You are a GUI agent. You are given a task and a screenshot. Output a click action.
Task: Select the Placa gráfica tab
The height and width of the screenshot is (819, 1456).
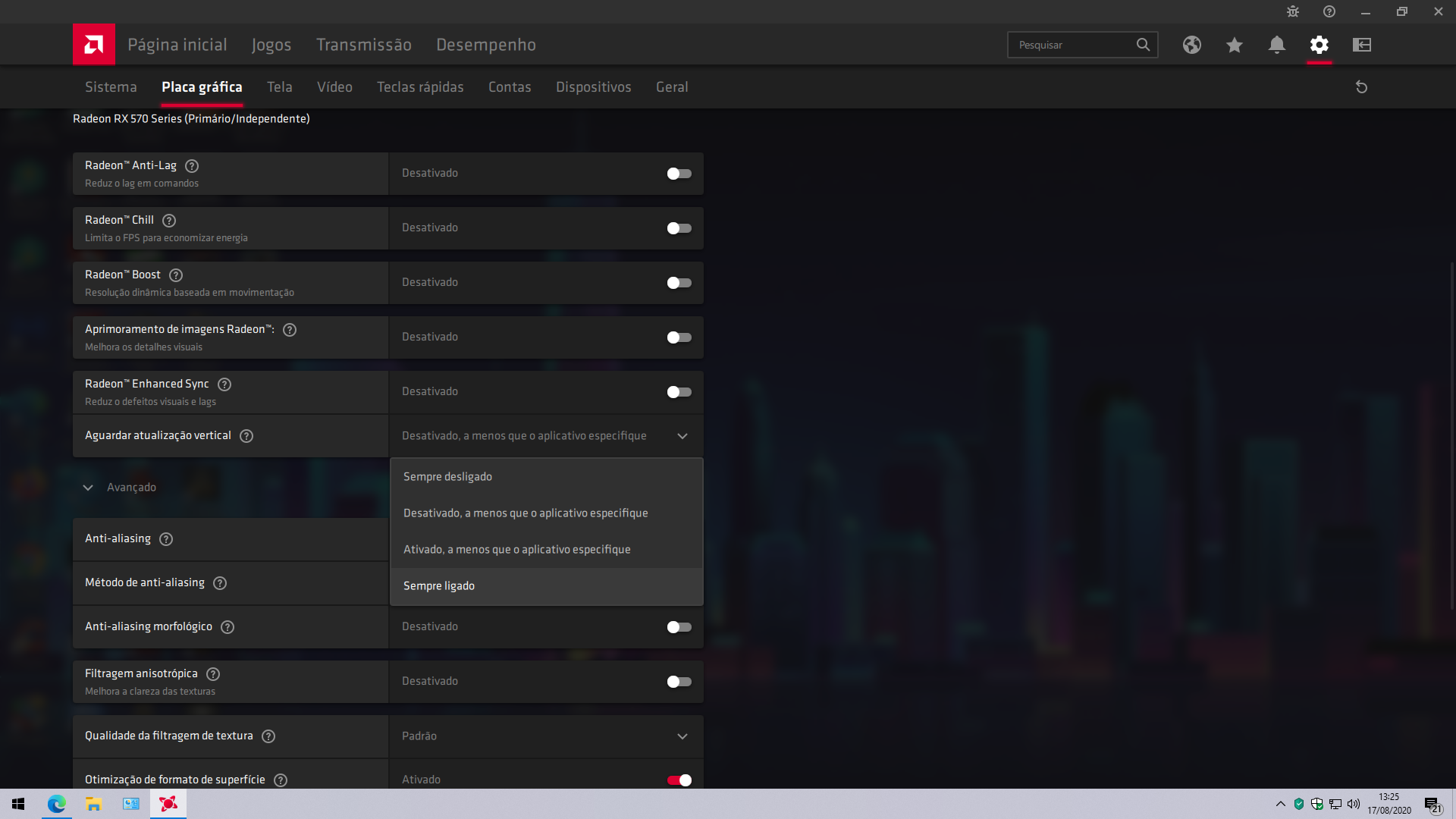(x=202, y=87)
